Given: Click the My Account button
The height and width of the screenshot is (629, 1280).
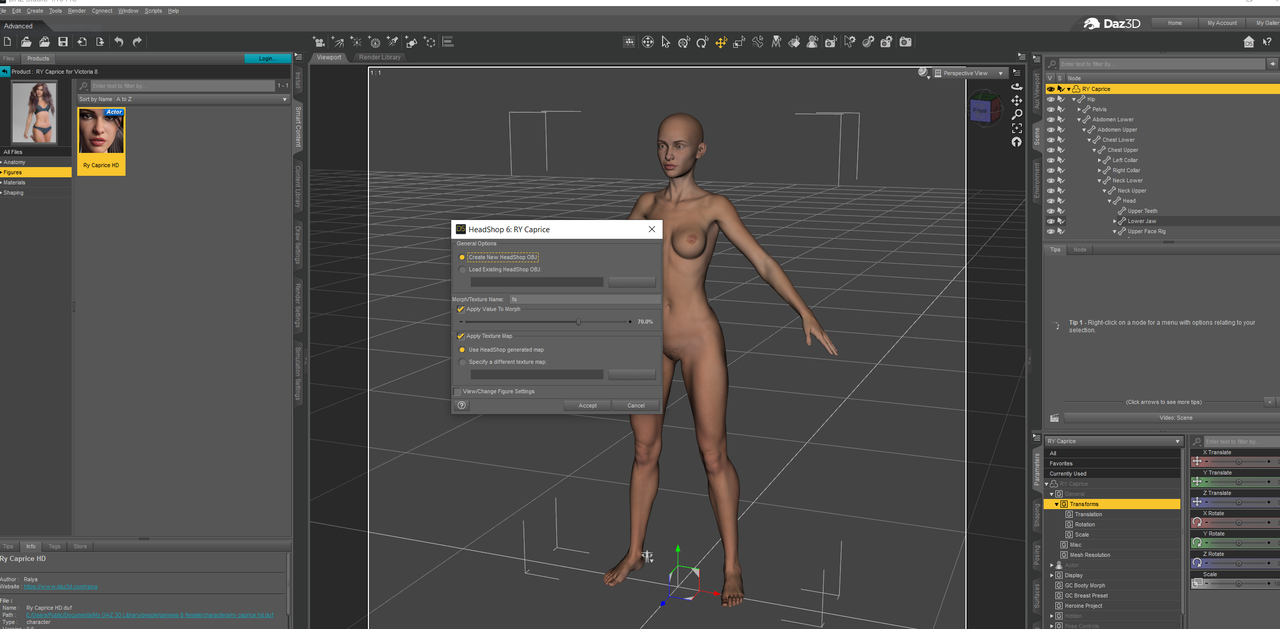Looking at the screenshot, I should coord(1222,22).
